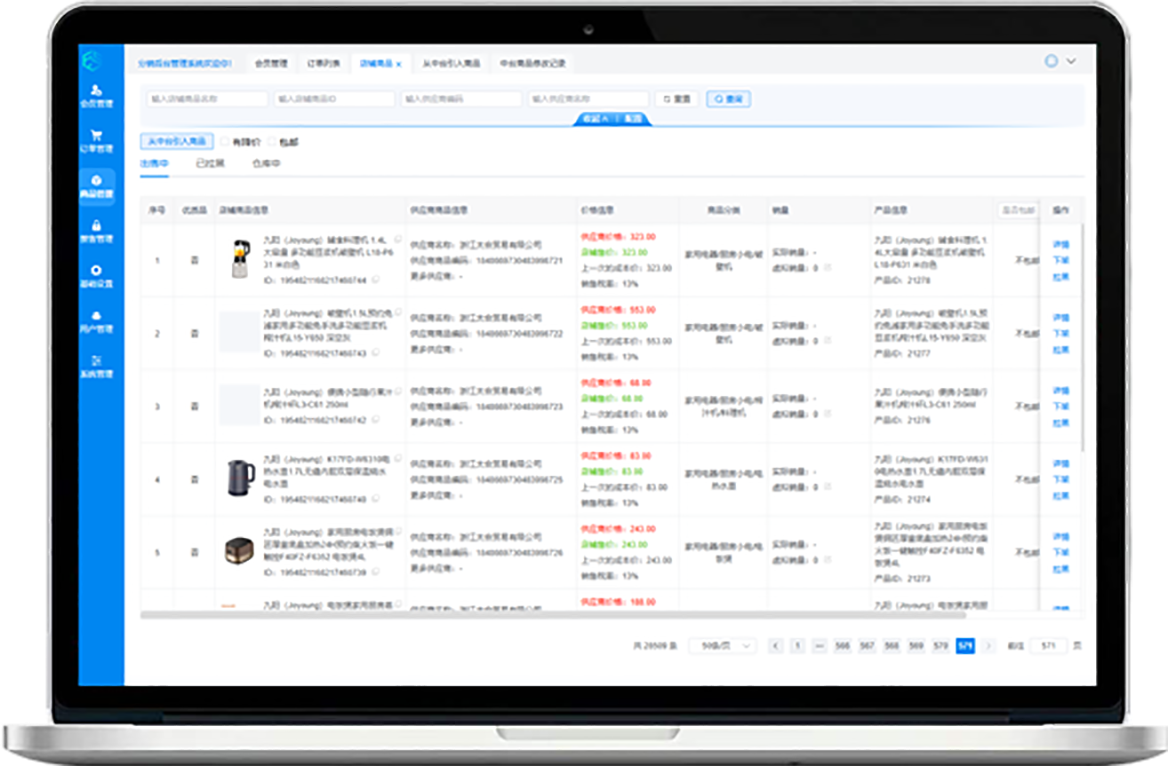The width and height of the screenshot is (1168, 766).
Task: Open 会员管理 in the left sidebar
Action: tap(97, 96)
